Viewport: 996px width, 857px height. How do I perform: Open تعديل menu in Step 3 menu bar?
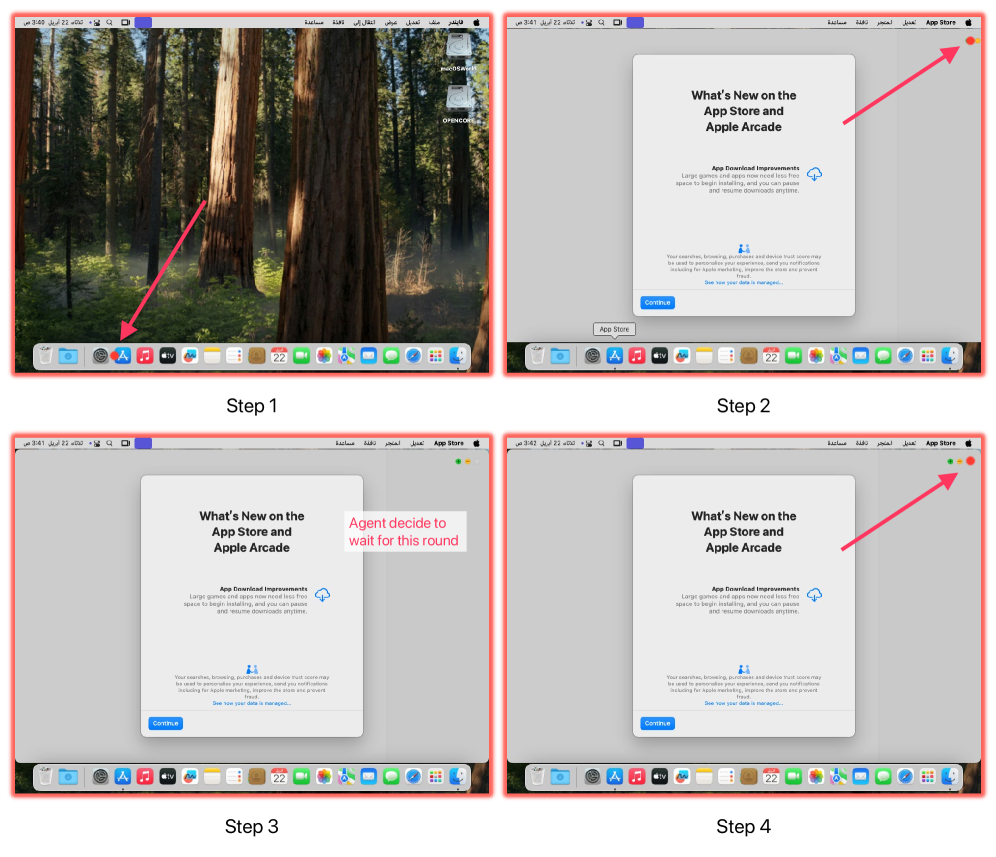[x=417, y=443]
